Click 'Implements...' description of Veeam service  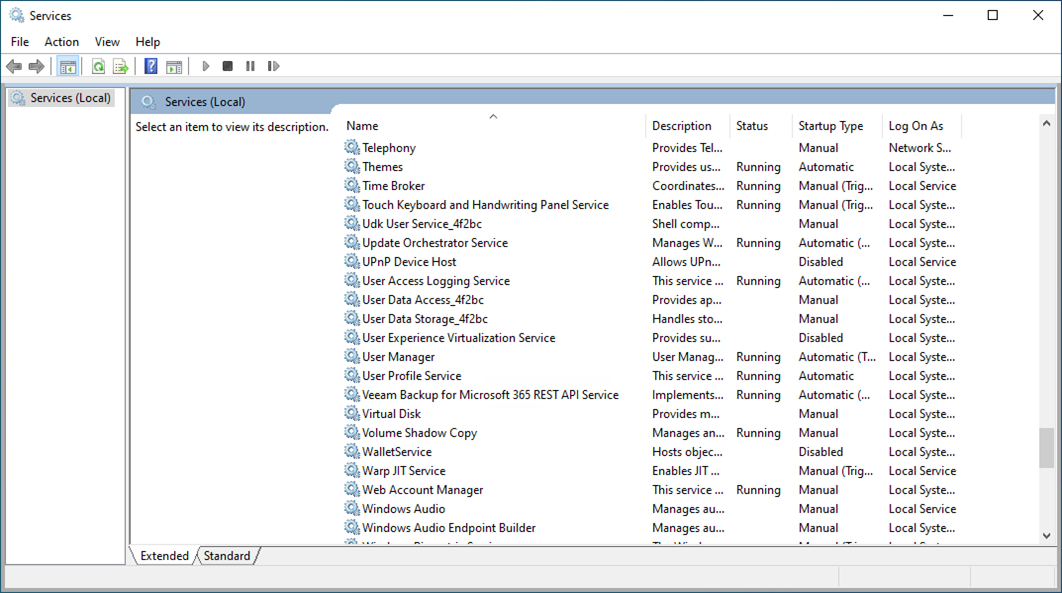687,395
